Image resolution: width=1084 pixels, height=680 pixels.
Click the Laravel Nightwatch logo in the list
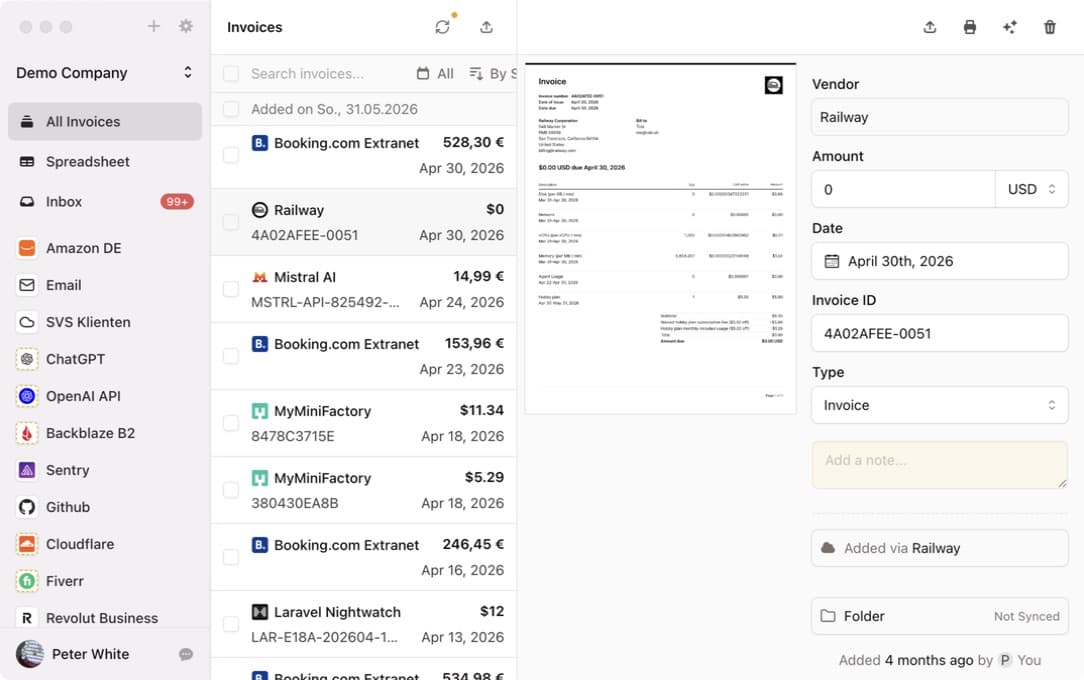click(260, 612)
